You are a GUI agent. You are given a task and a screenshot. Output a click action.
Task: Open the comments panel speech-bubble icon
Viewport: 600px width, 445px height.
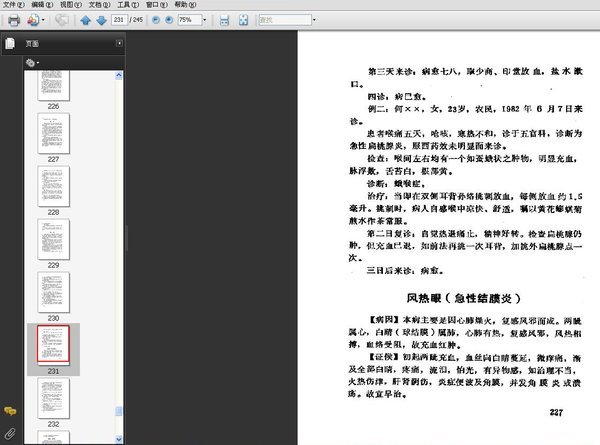[x=10, y=411]
